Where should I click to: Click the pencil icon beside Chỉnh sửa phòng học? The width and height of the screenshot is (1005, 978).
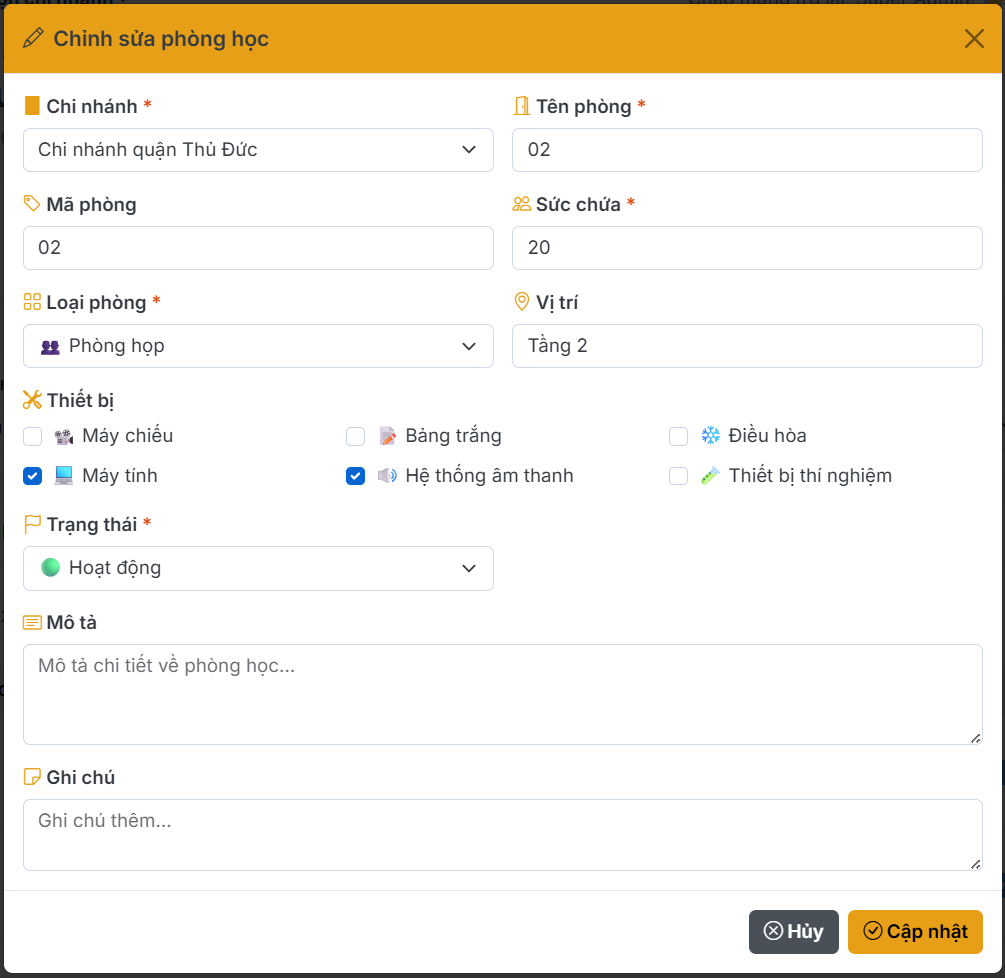pyautogui.click(x=33, y=39)
